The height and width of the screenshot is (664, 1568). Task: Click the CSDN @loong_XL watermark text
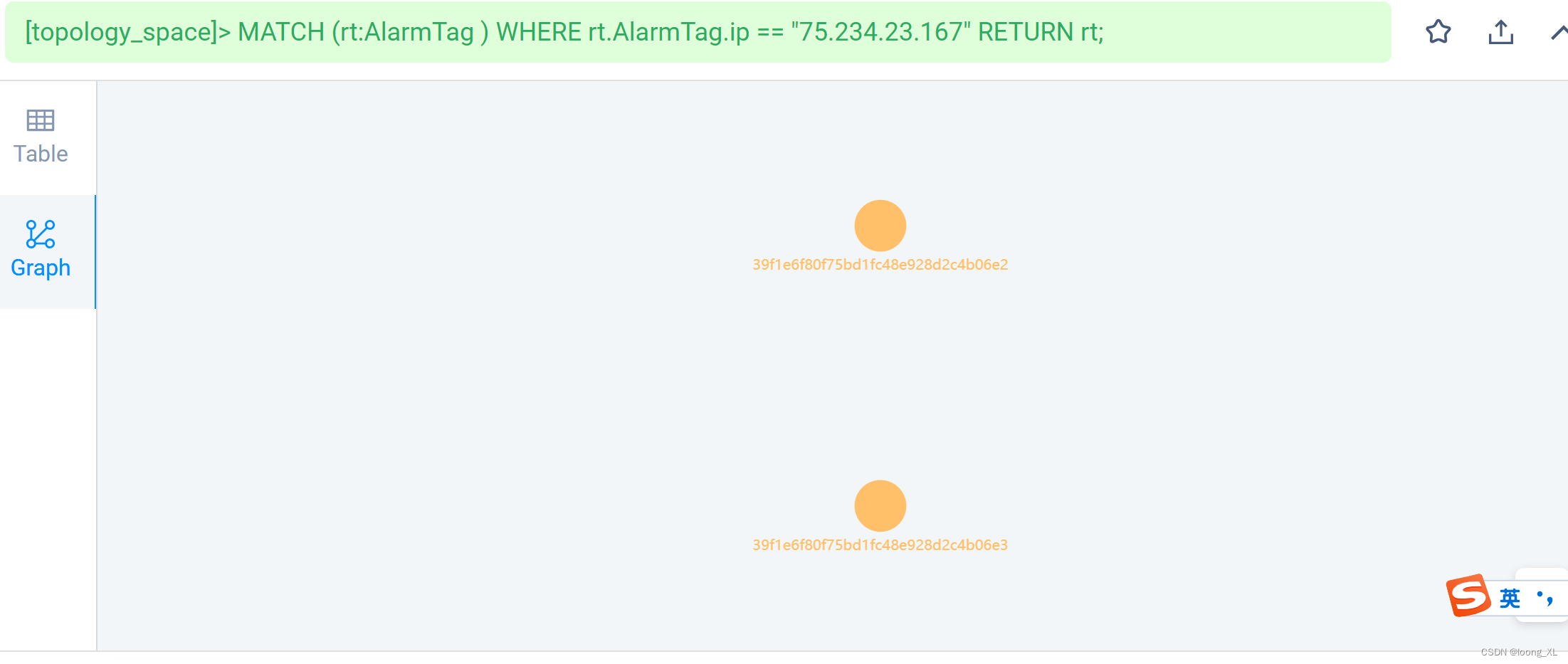1518,652
